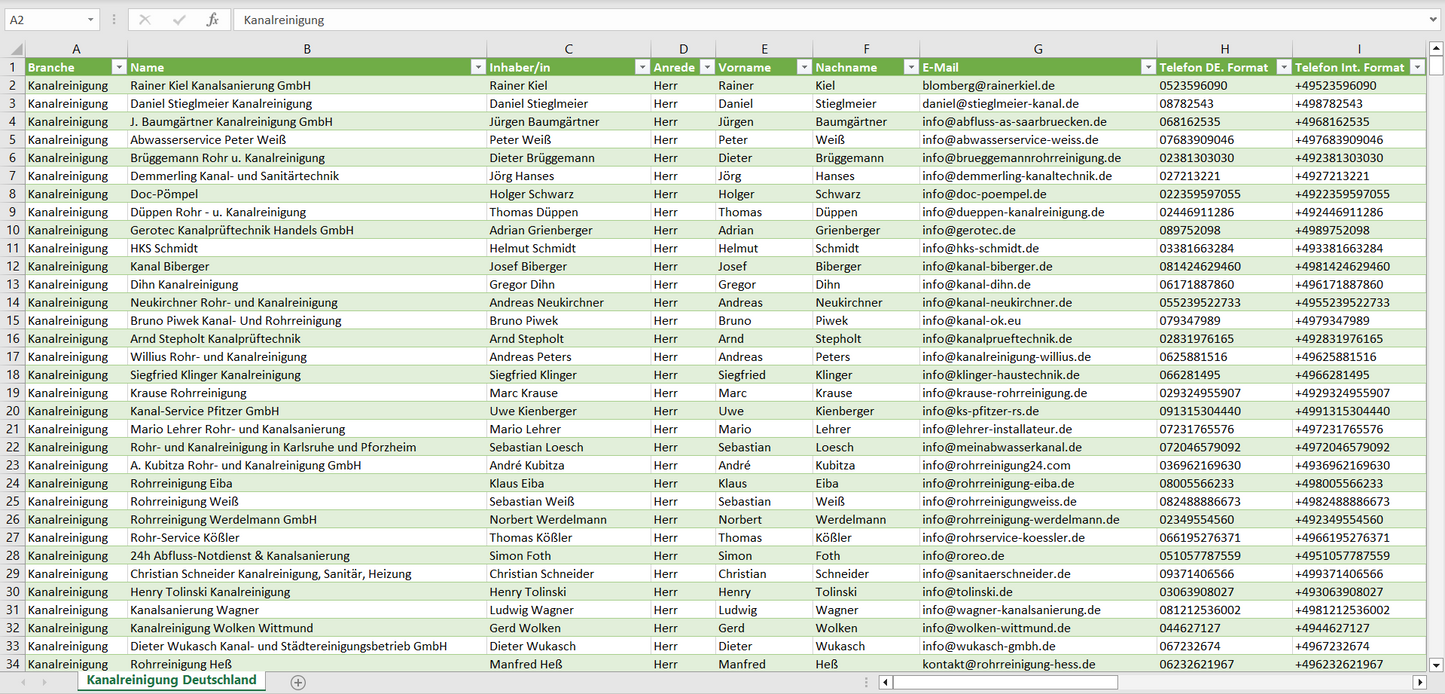Screen dimensions: 1445x694
Task: Click the Cancel X icon in formula bar
Action: click(145, 20)
